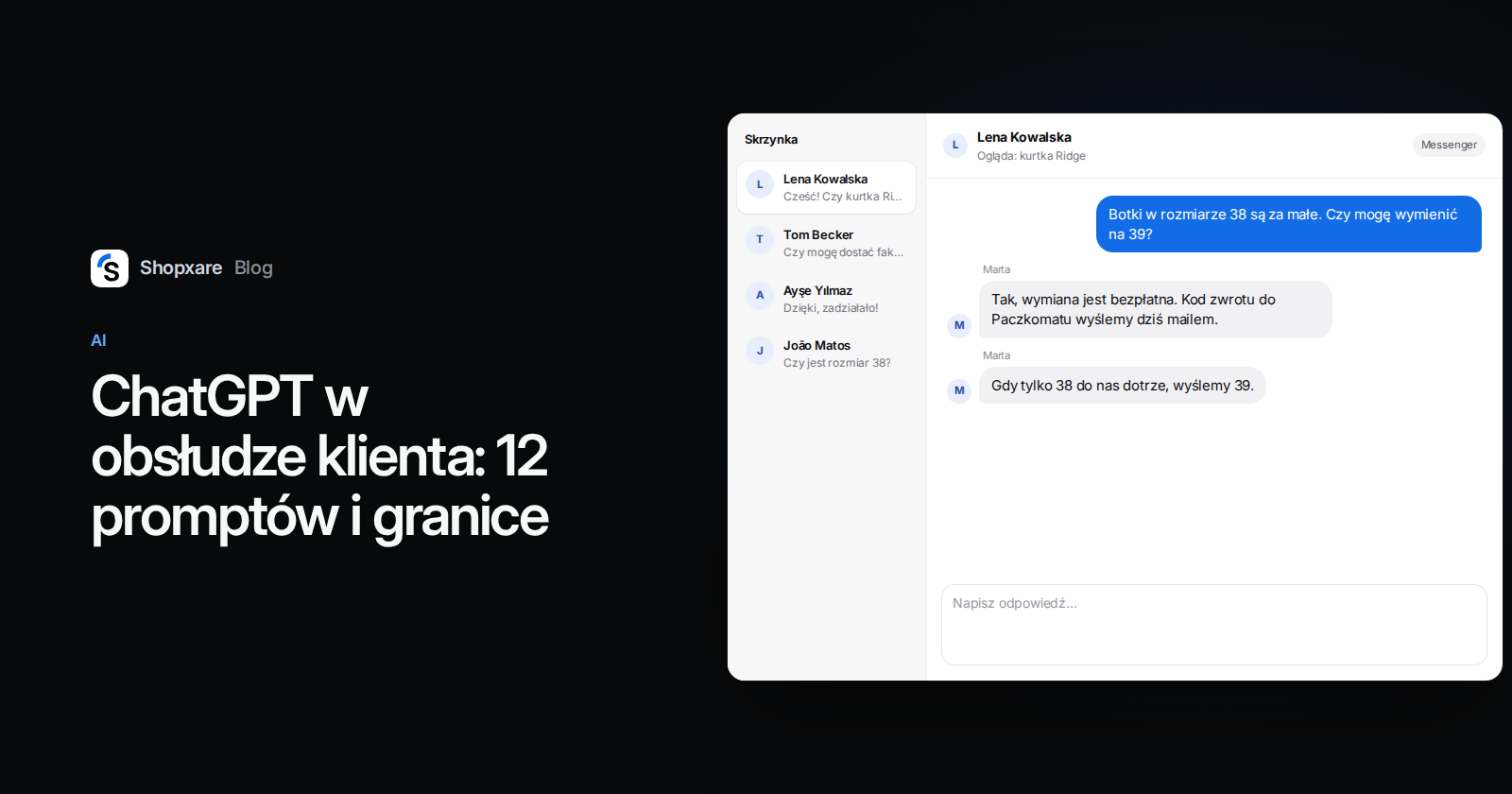The image size is (1512, 794).
Task: Click the preview 'Czy mogę dostać fak...'
Action: [x=843, y=252]
